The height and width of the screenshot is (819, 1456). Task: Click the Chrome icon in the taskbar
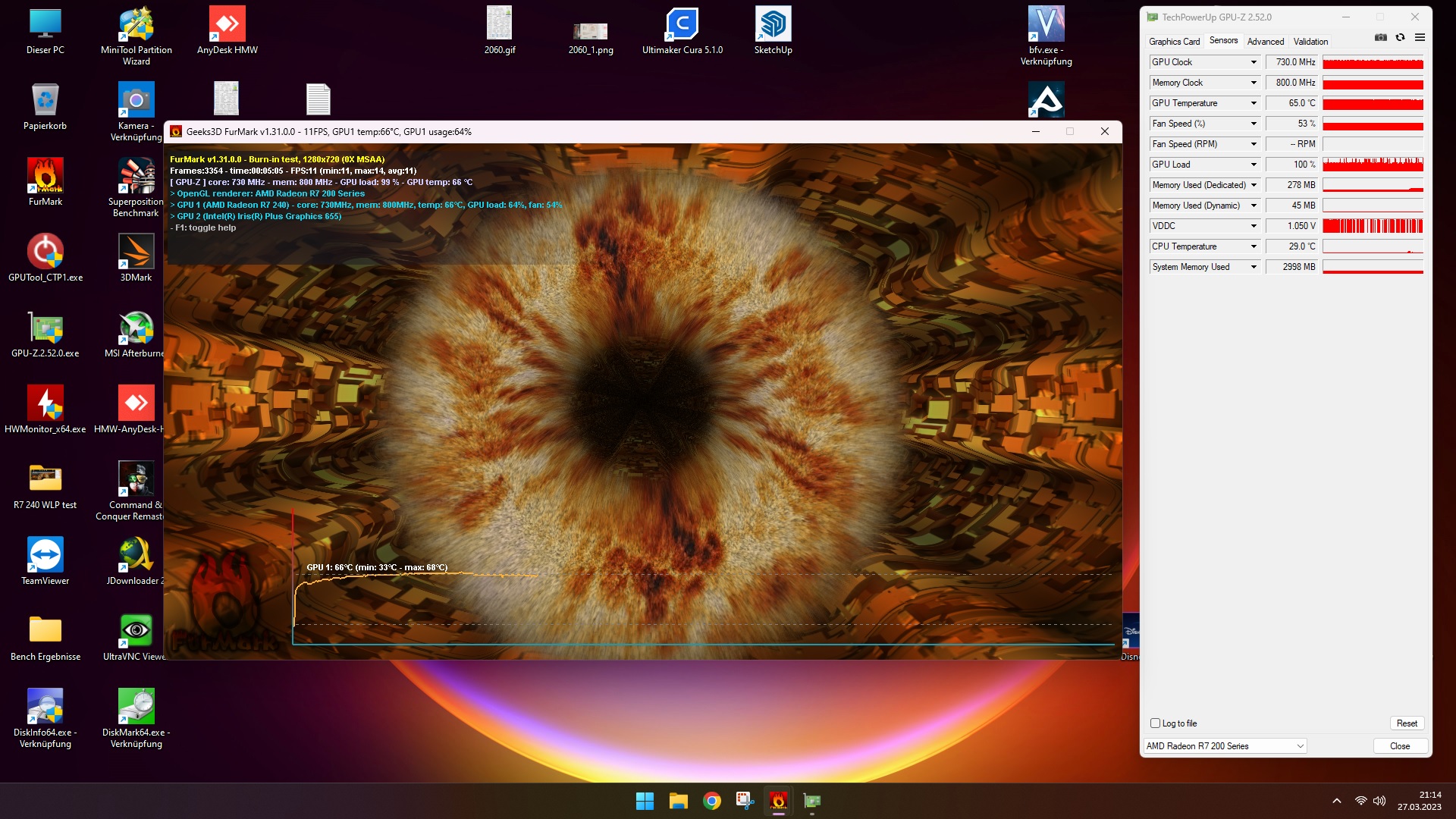tap(711, 801)
